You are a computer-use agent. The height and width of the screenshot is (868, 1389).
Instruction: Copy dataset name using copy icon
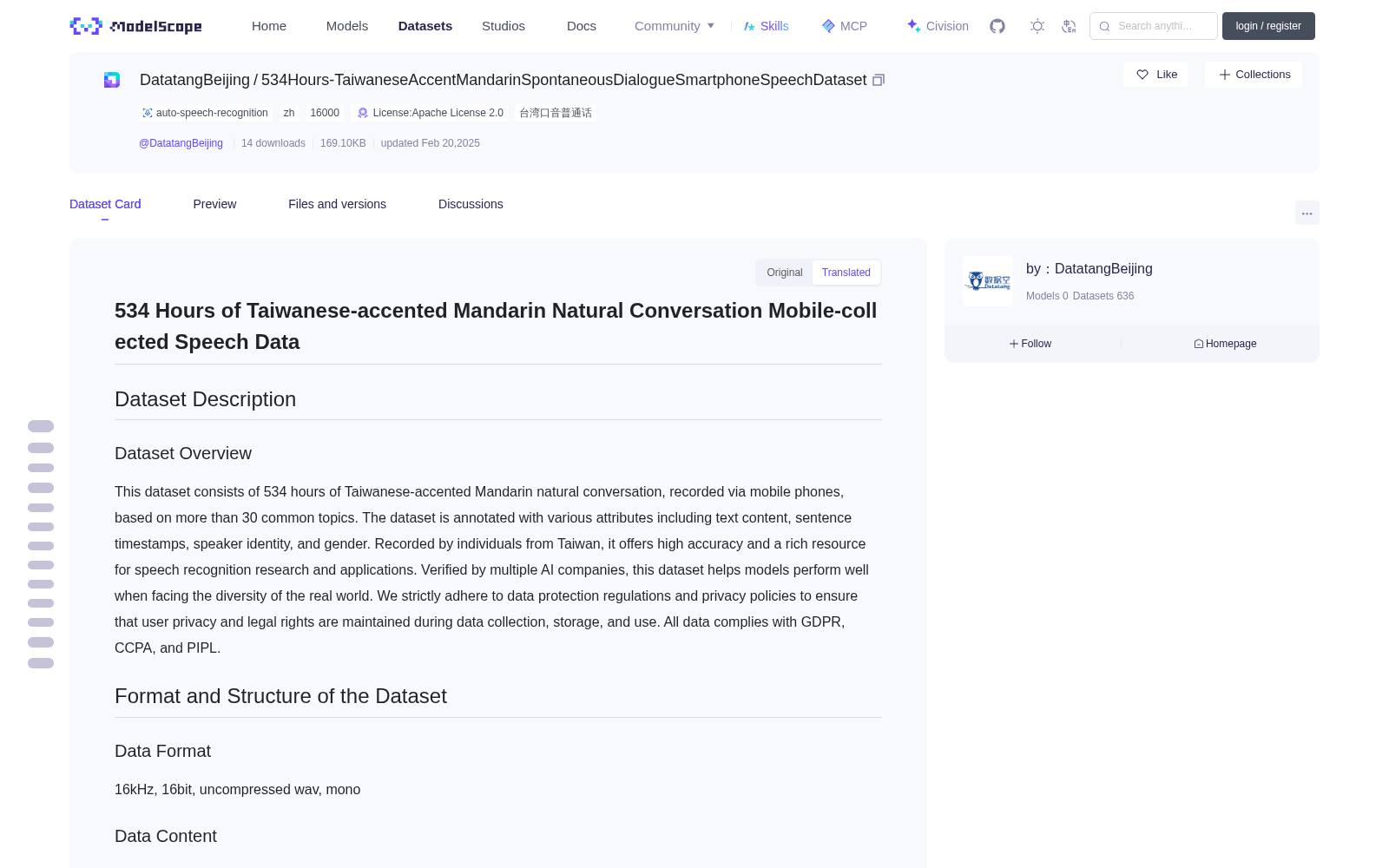point(879,80)
